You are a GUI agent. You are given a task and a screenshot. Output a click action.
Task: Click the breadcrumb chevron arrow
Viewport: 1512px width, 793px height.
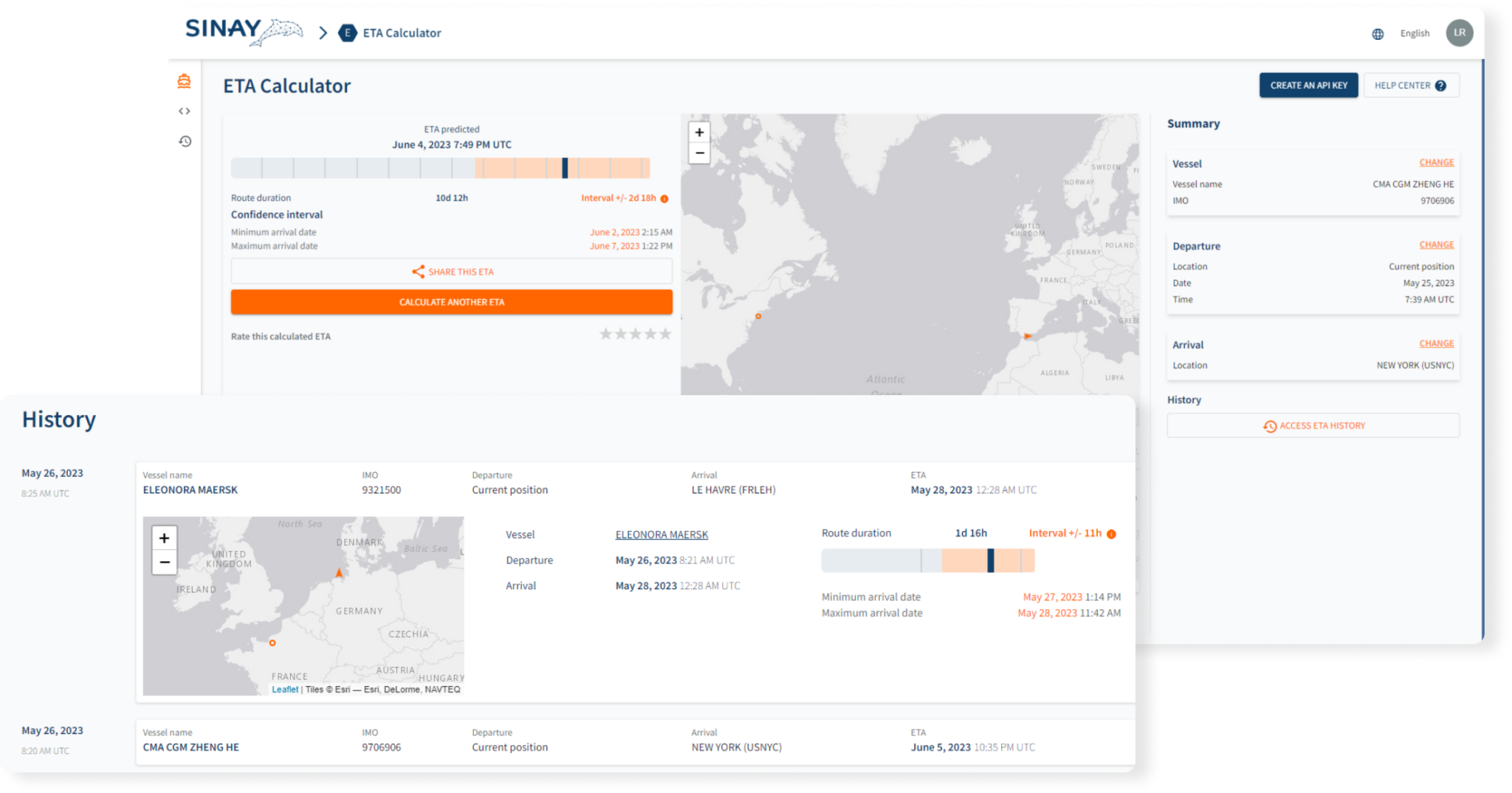[323, 33]
